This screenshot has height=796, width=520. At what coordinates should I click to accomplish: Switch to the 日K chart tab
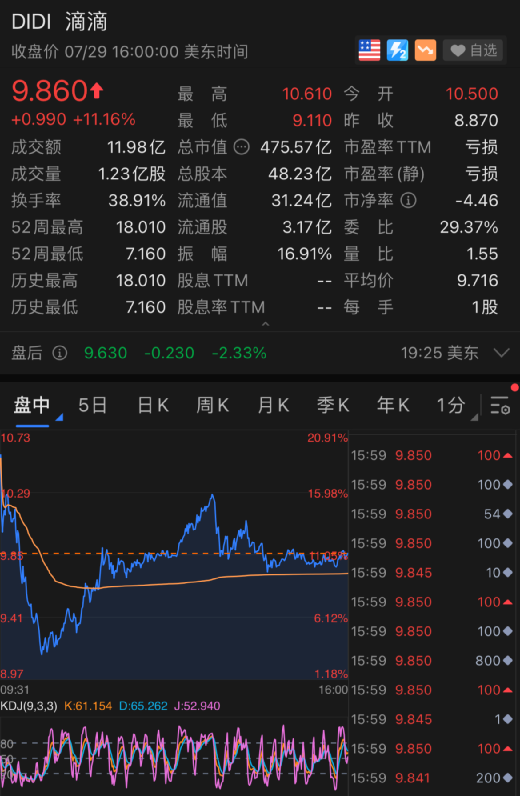click(152, 405)
